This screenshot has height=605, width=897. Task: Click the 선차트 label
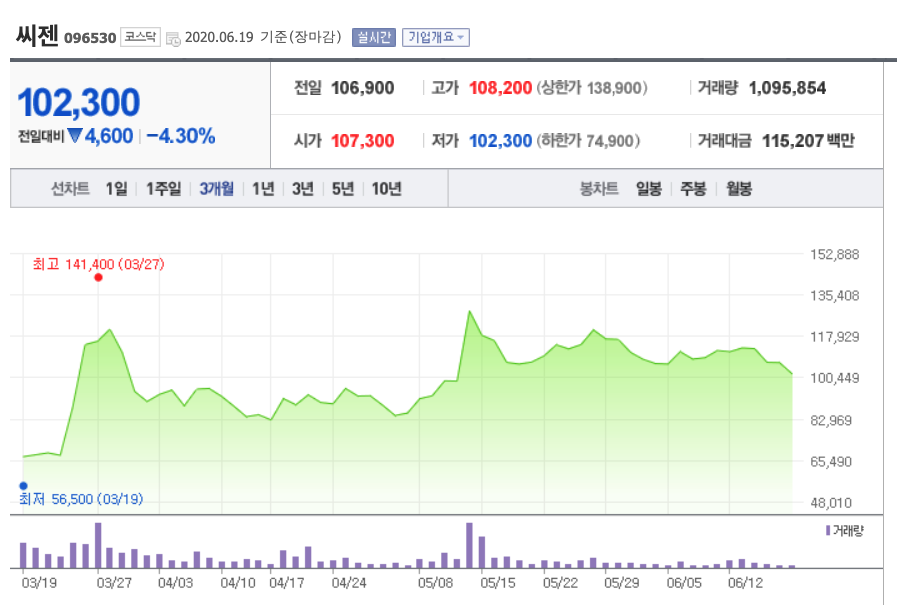point(70,188)
